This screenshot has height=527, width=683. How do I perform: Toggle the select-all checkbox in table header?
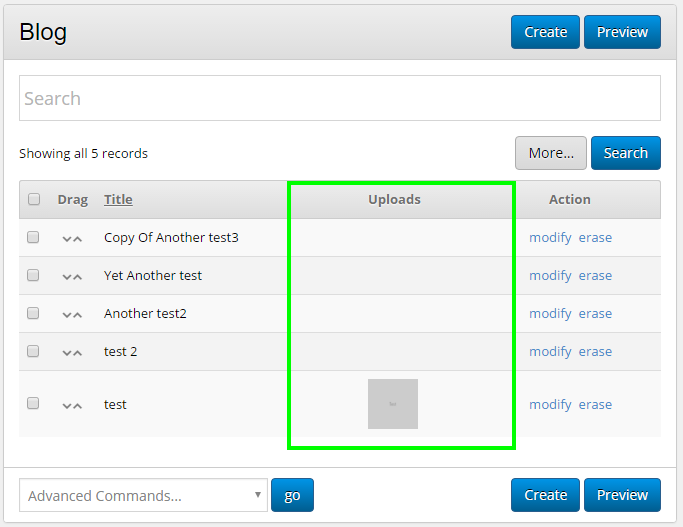34,200
